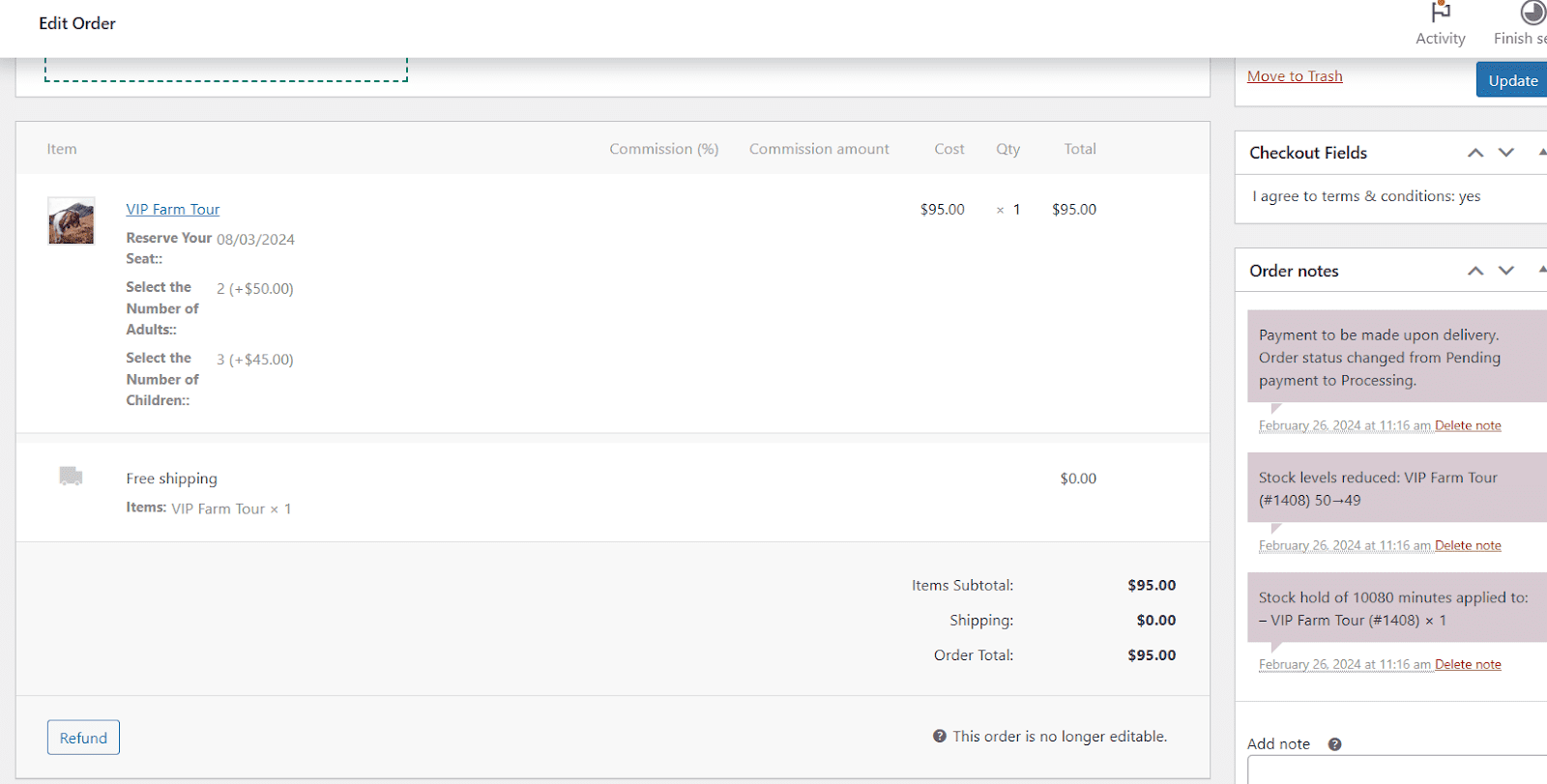The width and height of the screenshot is (1547, 784).
Task: Move Order notes panel down
Action: pyautogui.click(x=1506, y=271)
